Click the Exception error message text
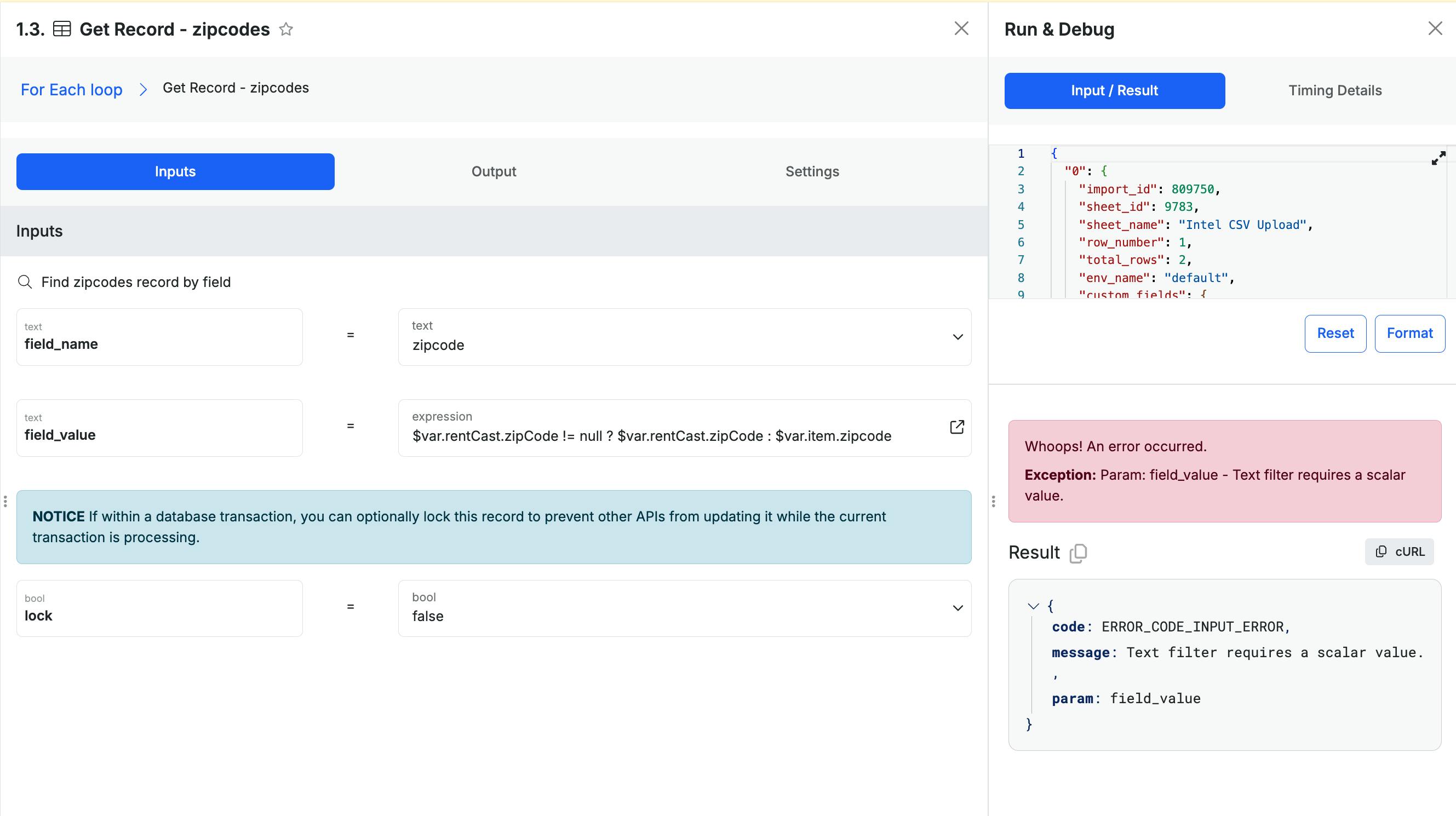The image size is (1456, 816). [x=1214, y=485]
